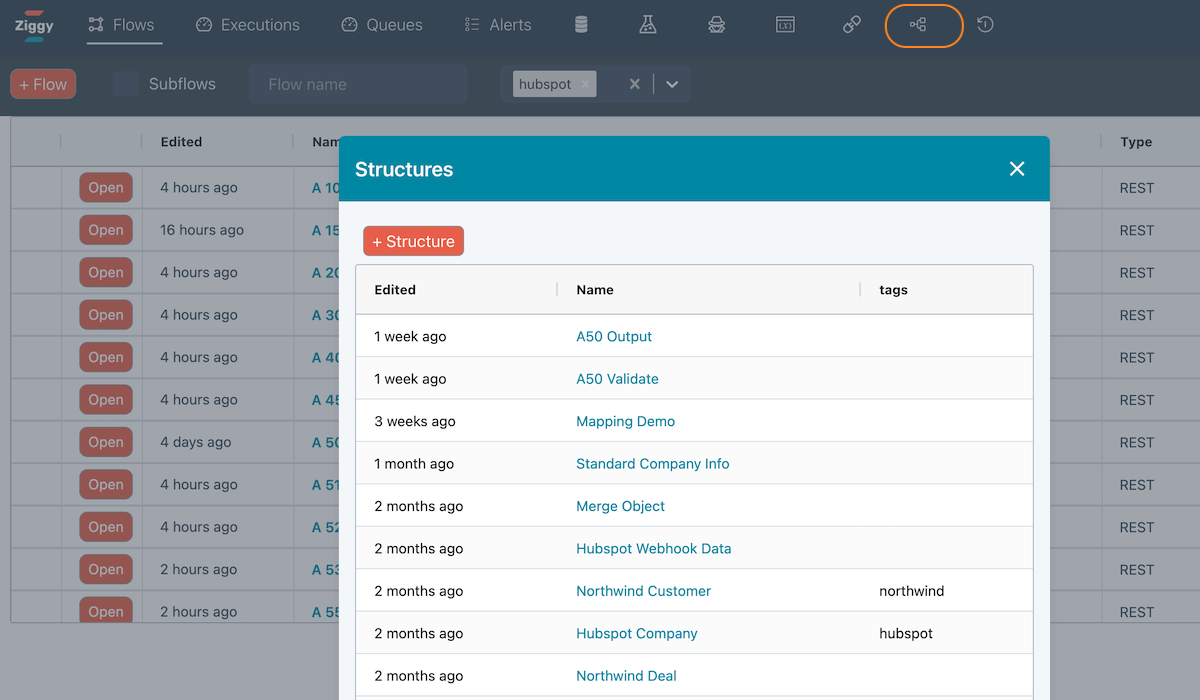The height and width of the screenshot is (700, 1200).
Task: Clear all tag filters with X
Action: click(x=634, y=85)
